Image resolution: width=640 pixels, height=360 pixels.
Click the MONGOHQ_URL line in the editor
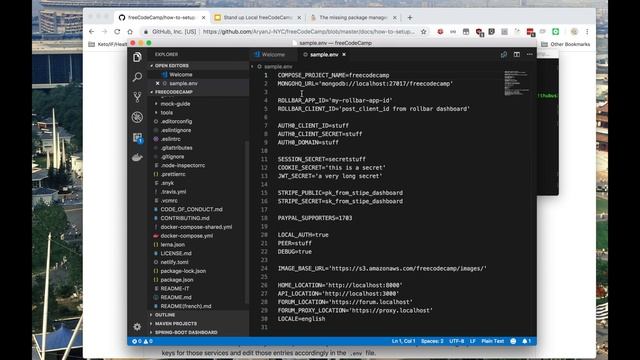click(x=365, y=84)
